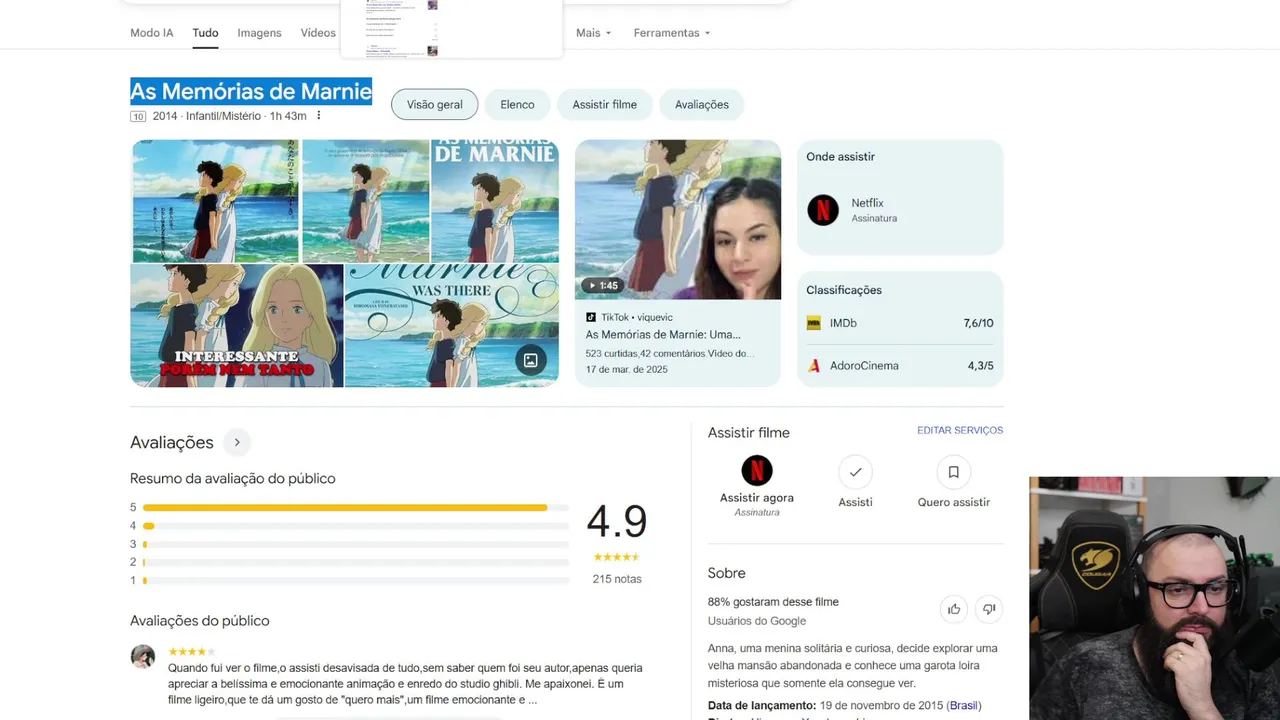Select the Avaliações chip
1280x720 pixels.
tap(702, 104)
